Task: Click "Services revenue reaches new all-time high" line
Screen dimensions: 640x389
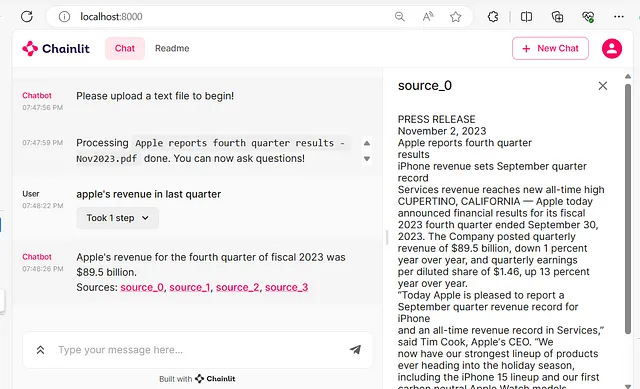Action: click(501, 190)
